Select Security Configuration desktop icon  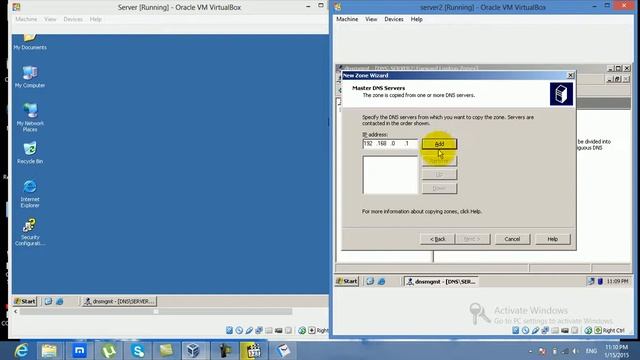pyautogui.click(x=30, y=231)
